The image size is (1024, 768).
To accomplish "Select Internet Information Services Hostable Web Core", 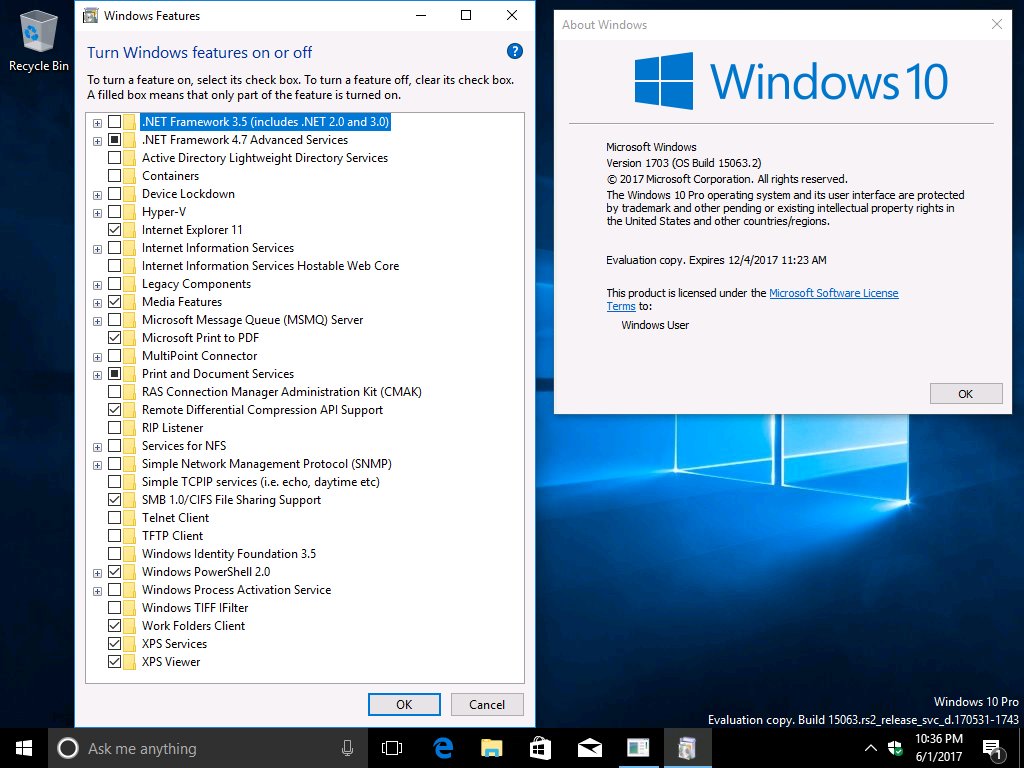I will (x=270, y=266).
